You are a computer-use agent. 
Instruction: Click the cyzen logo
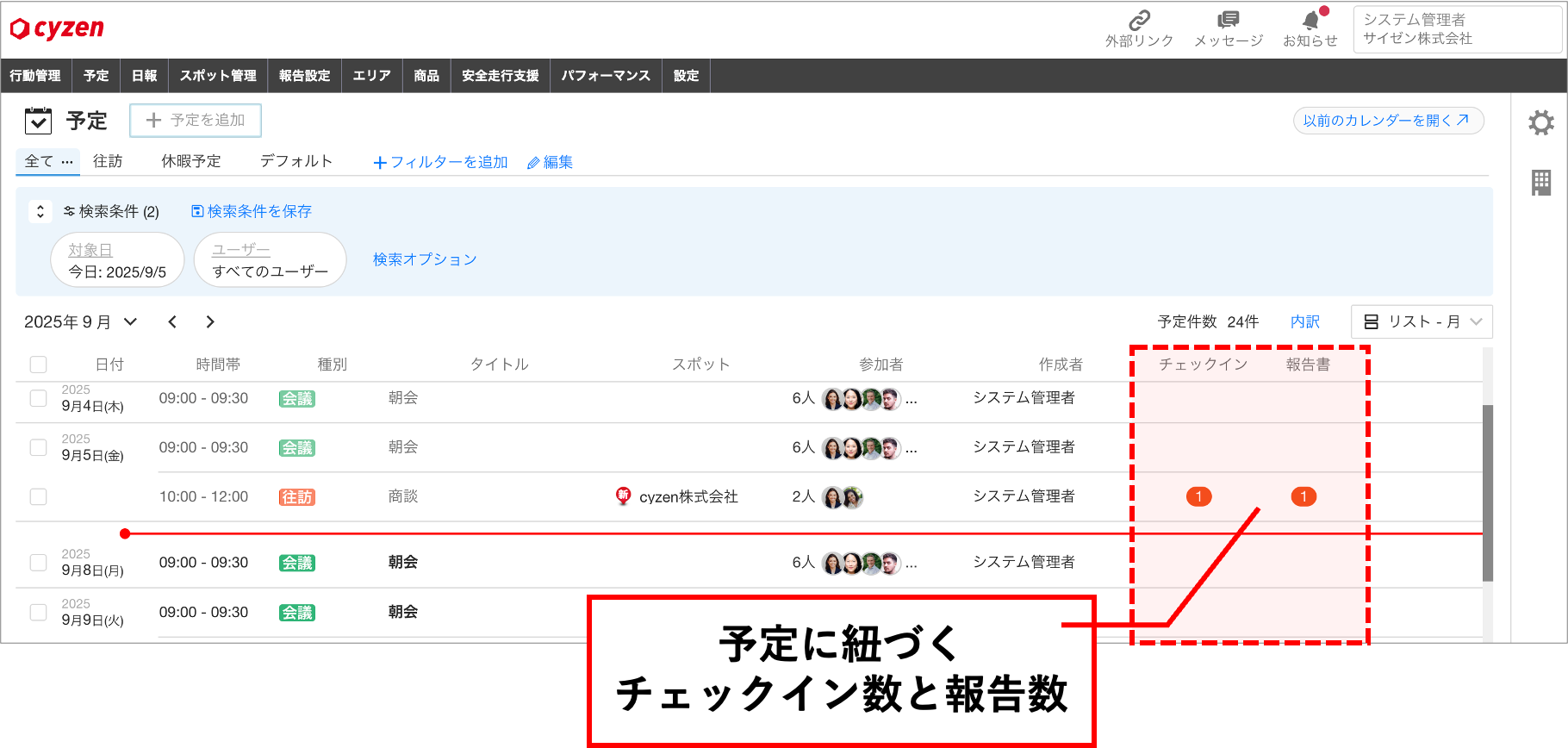point(57,28)
